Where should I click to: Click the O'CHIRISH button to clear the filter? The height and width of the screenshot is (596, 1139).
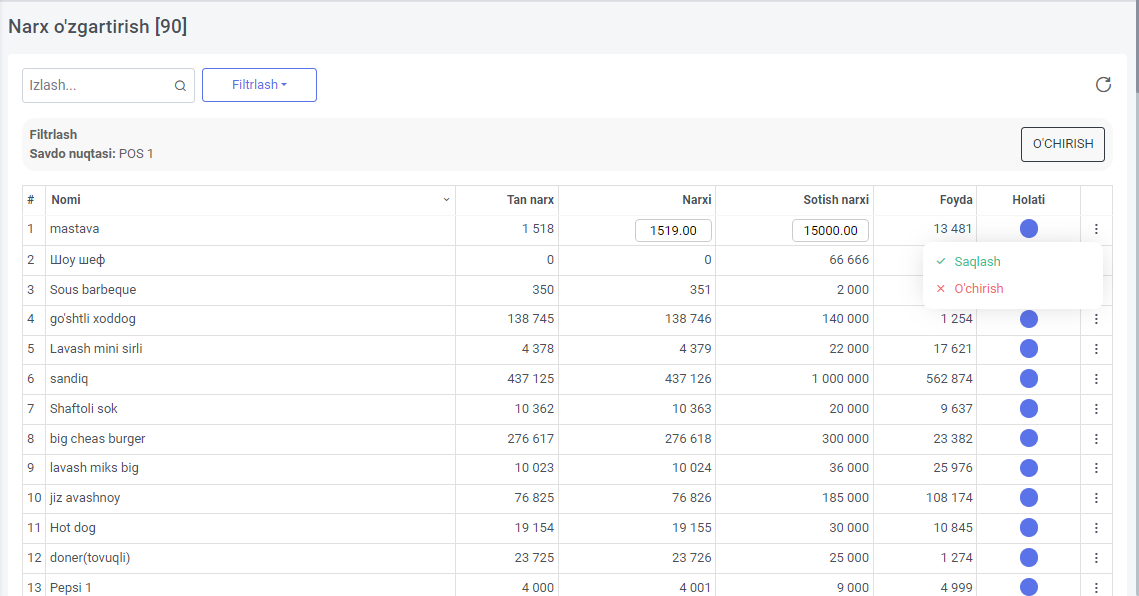tap(1063, 144)
